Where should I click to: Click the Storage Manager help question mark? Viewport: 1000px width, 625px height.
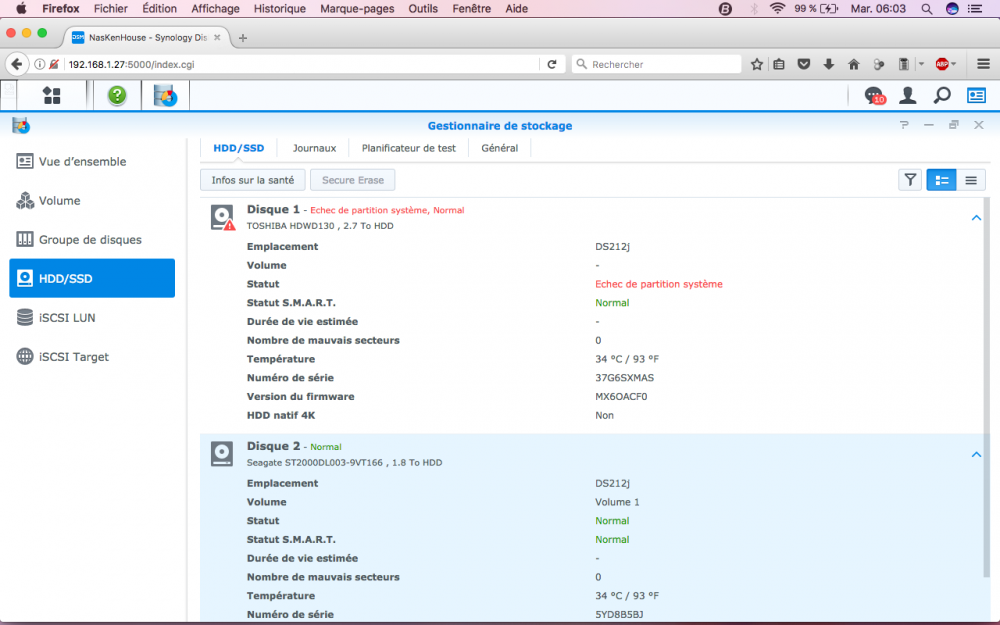(x=904, y=125)
